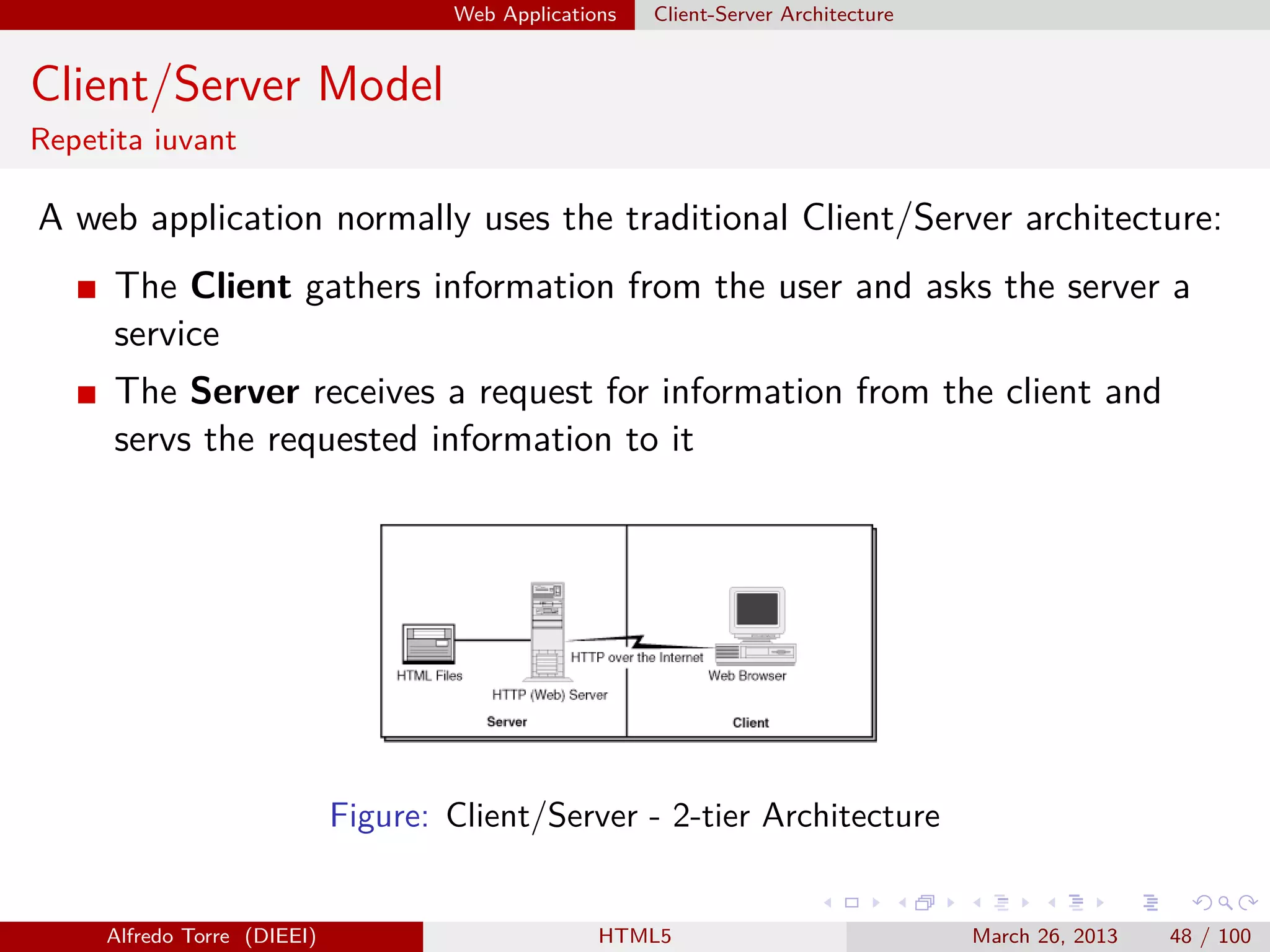Click the Web Browser label in diagram
Screen dimensions: 1270x952
click(x=747, y=676)
